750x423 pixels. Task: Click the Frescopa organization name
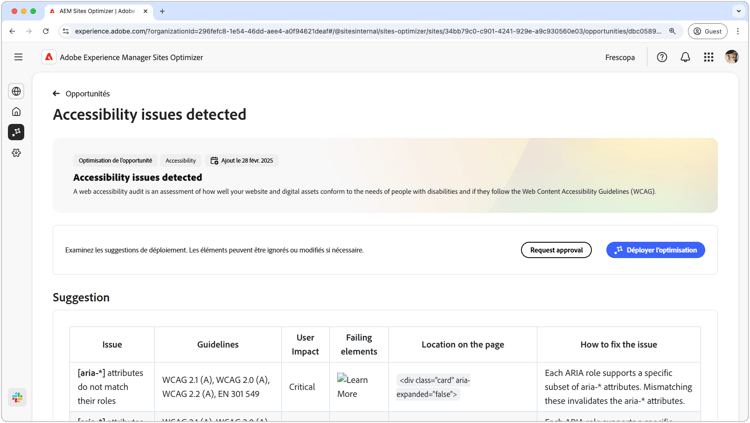click(620, 57)
